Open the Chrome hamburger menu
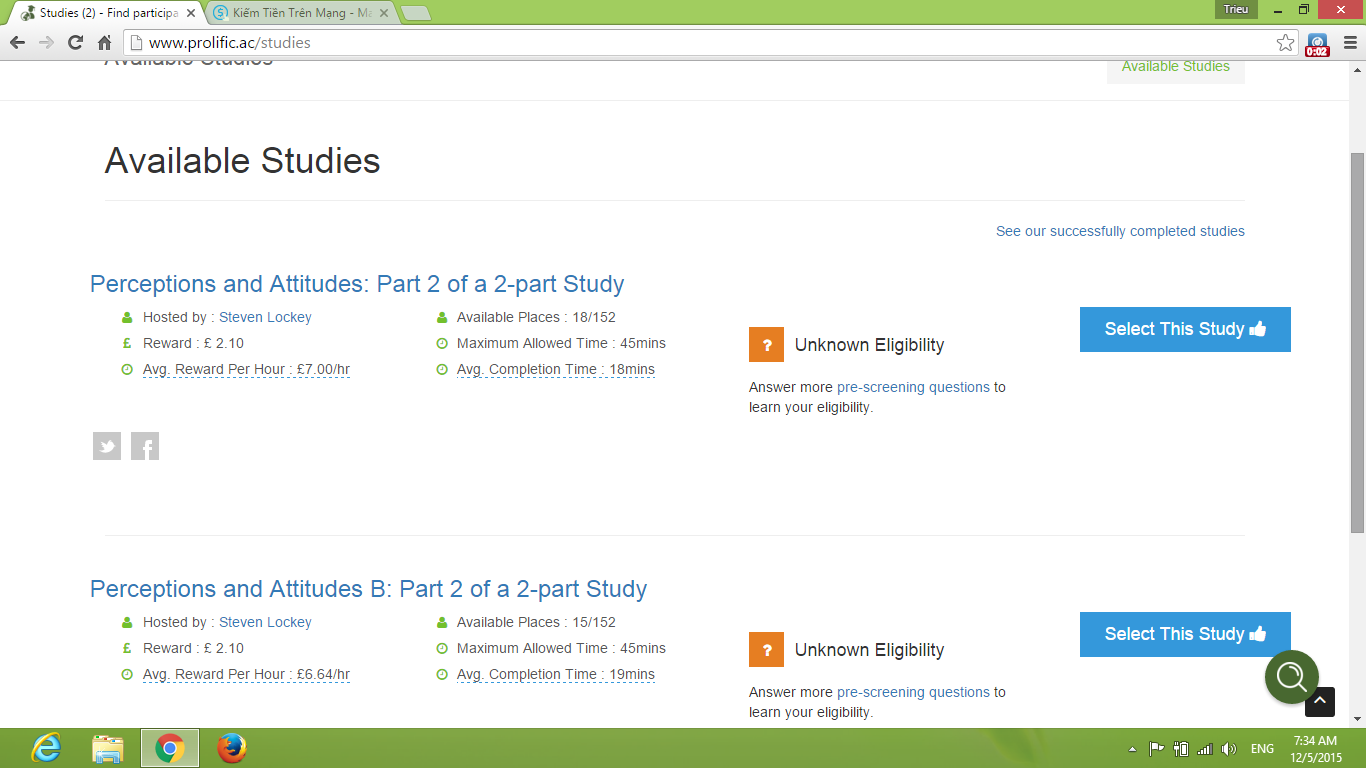The width and height of the screenshot is (1366, 768). pos(1348,43)
